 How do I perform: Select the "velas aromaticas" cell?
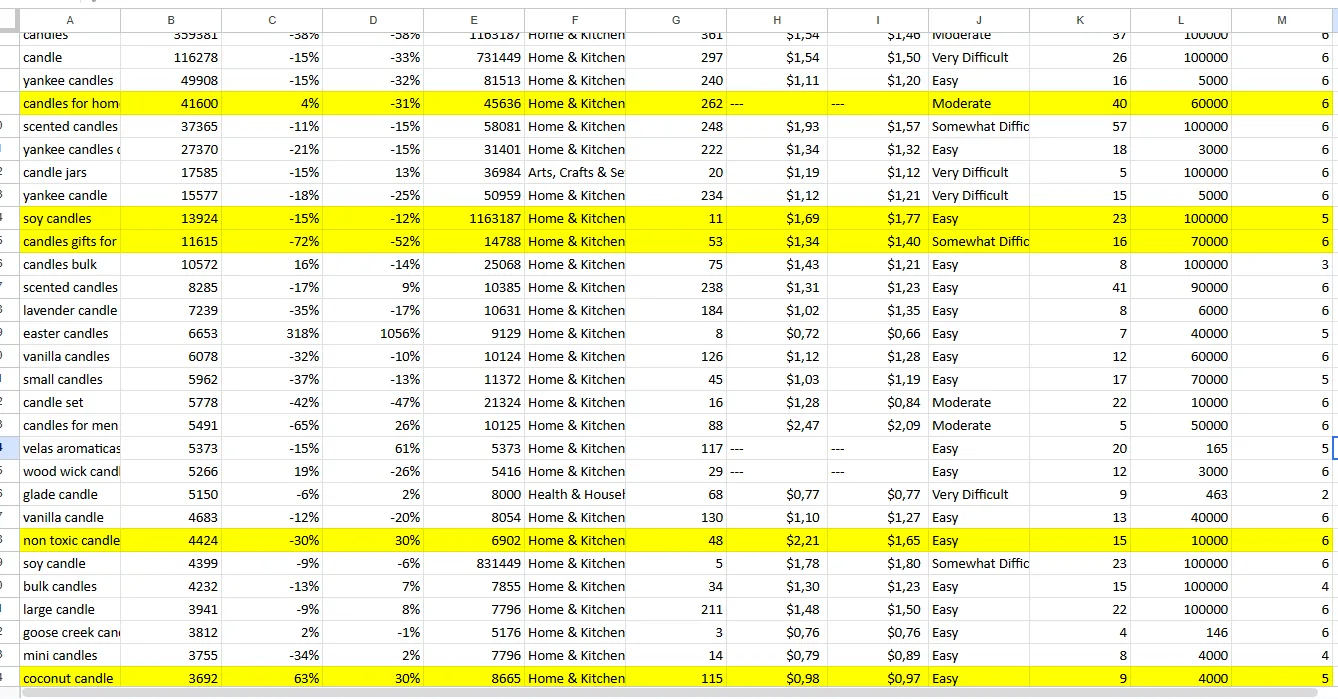[70, 449]
